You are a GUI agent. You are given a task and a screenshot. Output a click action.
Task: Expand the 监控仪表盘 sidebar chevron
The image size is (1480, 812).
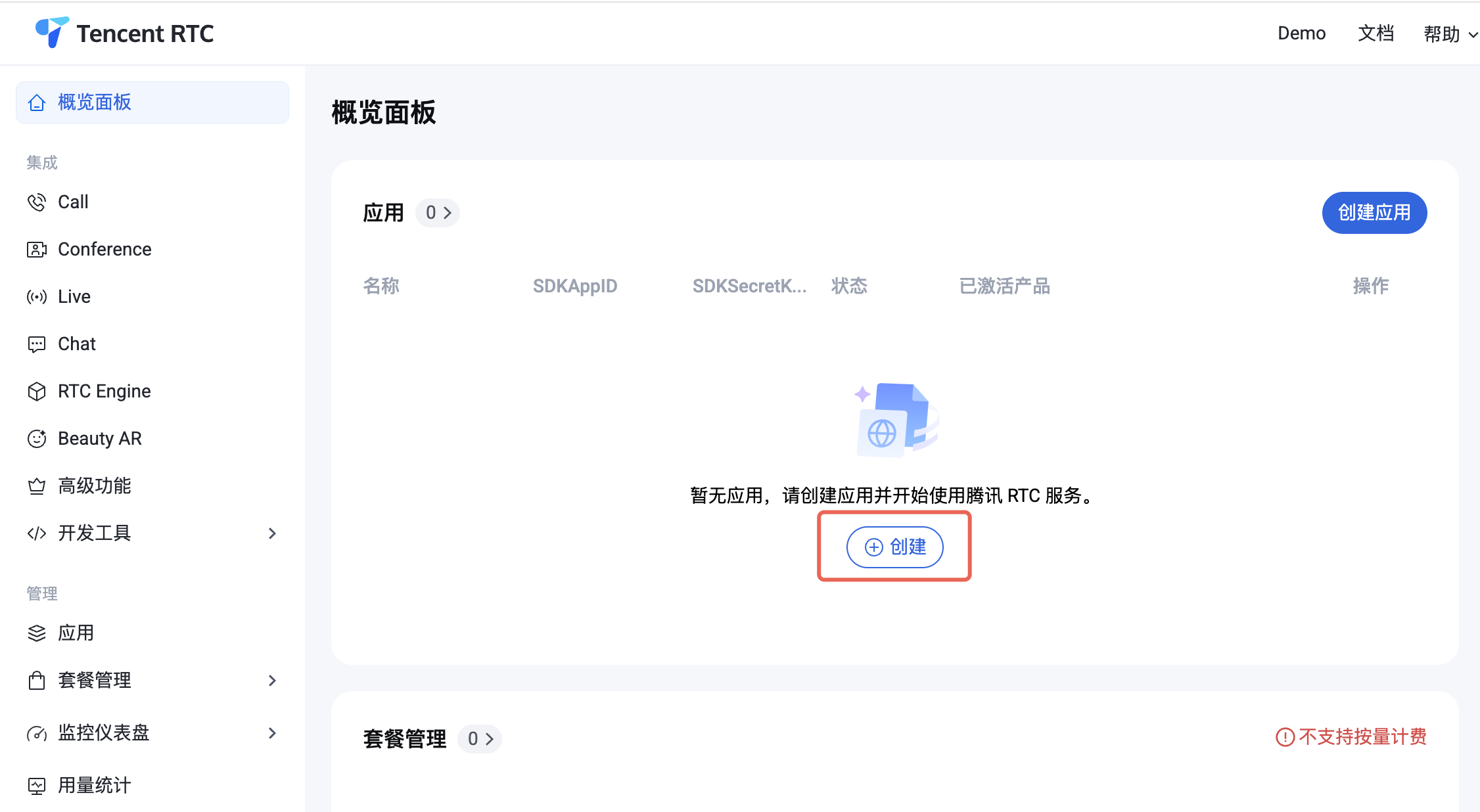(272, 733)
